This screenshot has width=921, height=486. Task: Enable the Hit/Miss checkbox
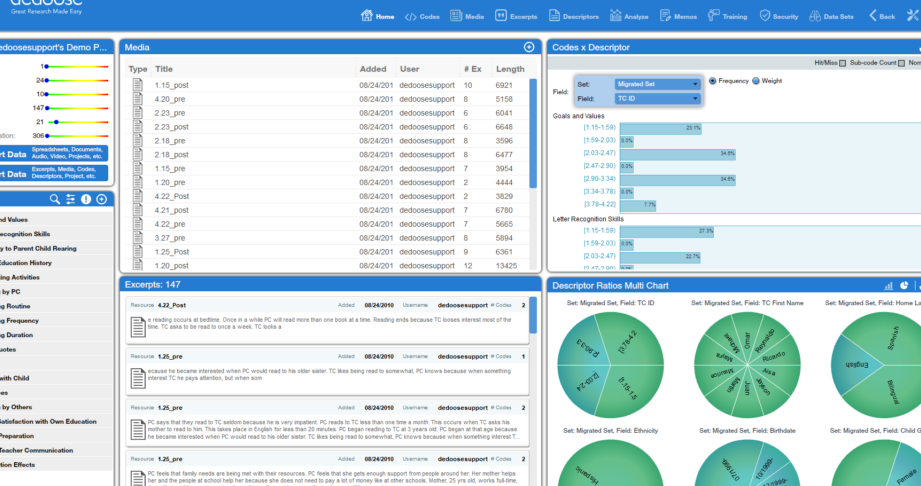coord(842,63)
